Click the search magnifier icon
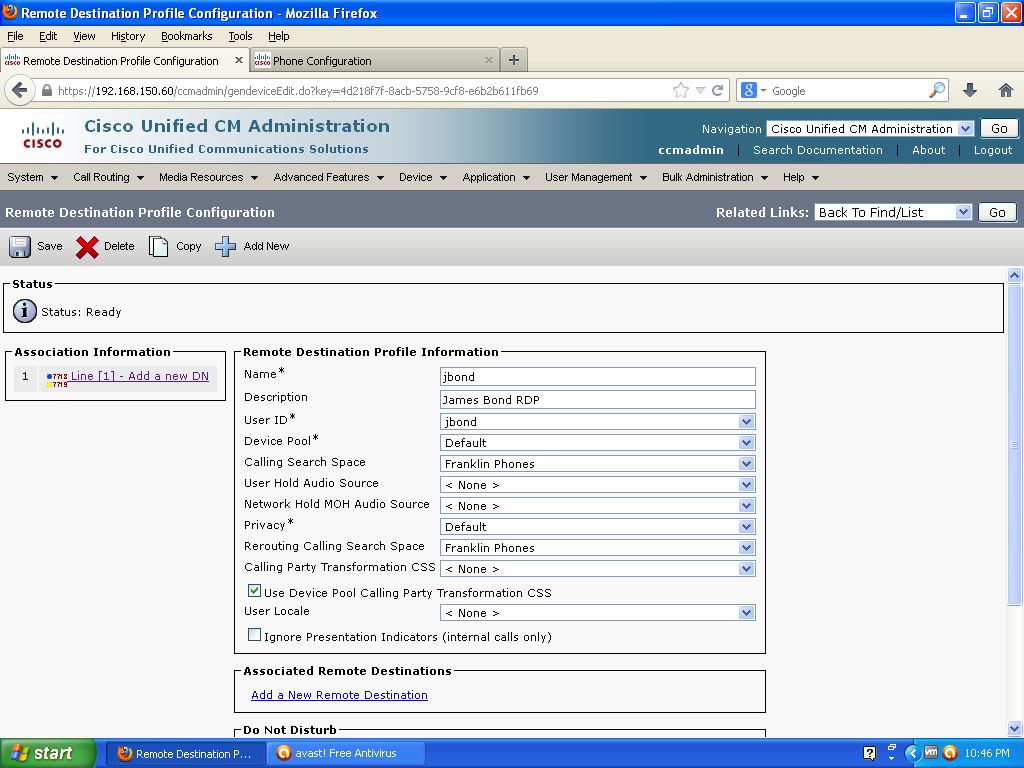 click(936, 90)
